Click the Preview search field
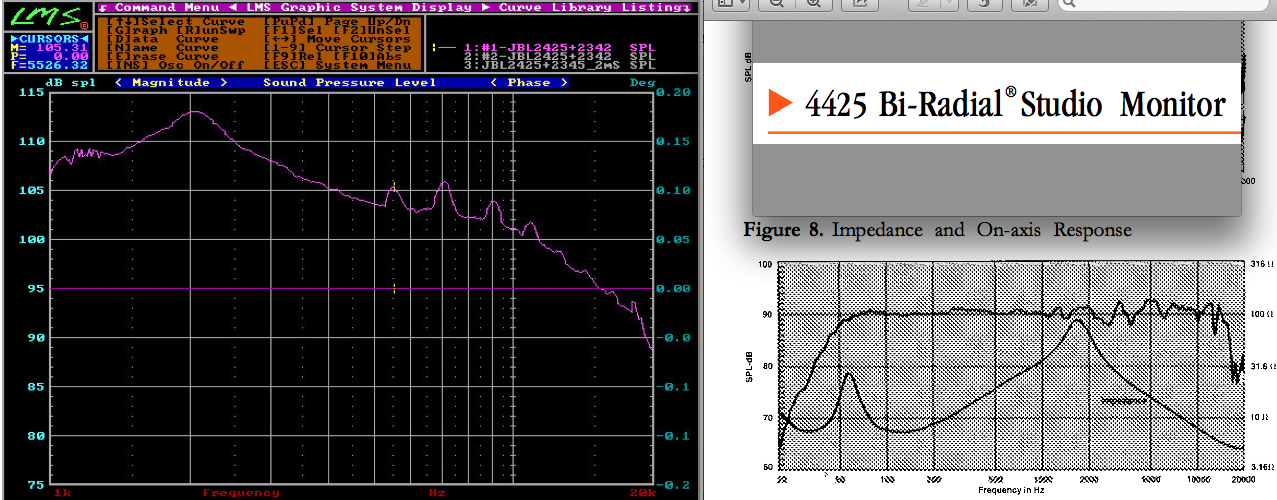 [1165, 3]
